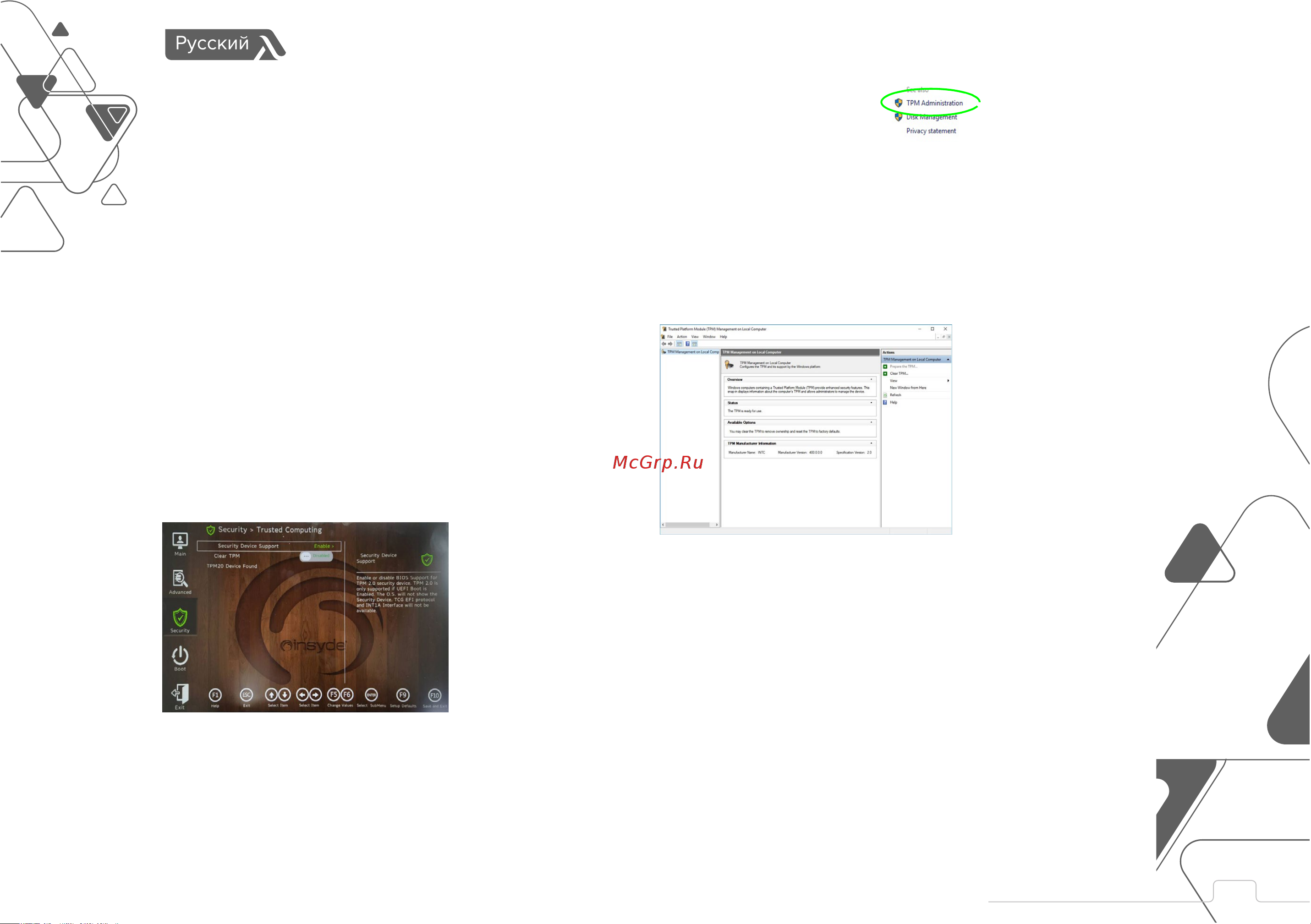Click 'The TPM is ready for use' text
This screenshot has width=1311, height=924.
click(744, 411)
